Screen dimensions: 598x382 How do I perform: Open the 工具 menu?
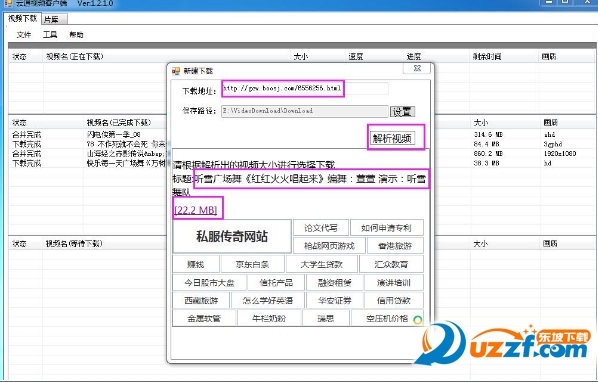[50, 35]
